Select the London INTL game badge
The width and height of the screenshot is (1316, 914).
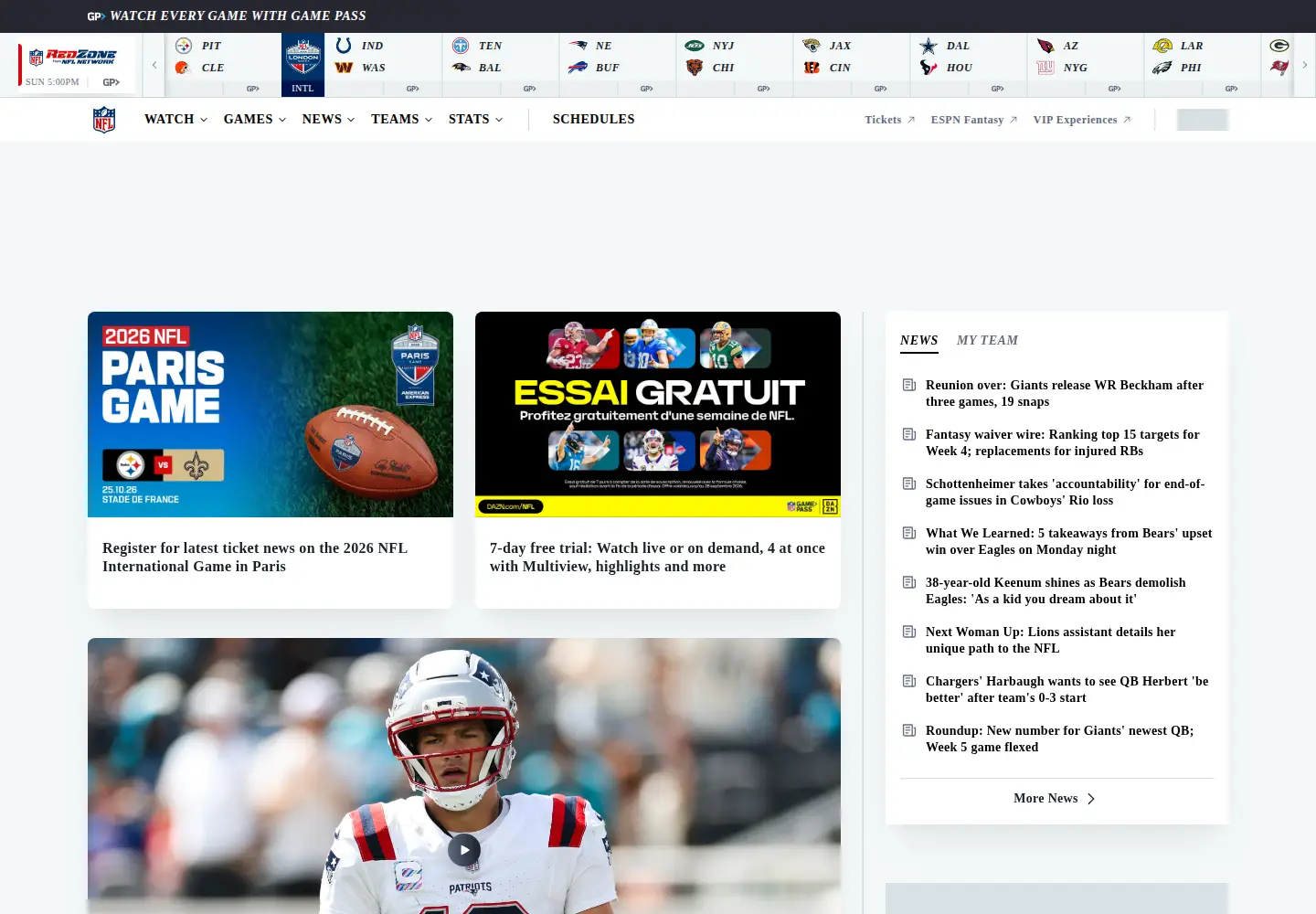302,65
